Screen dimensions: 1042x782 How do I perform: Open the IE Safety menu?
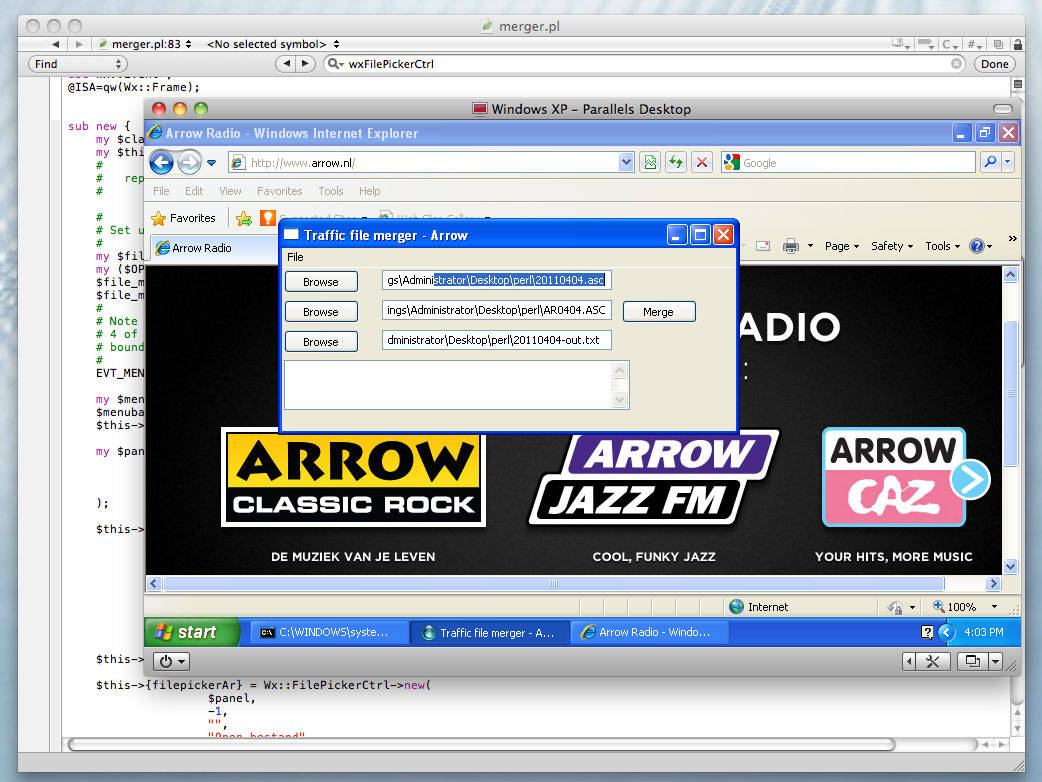click(x=891, y=246)
